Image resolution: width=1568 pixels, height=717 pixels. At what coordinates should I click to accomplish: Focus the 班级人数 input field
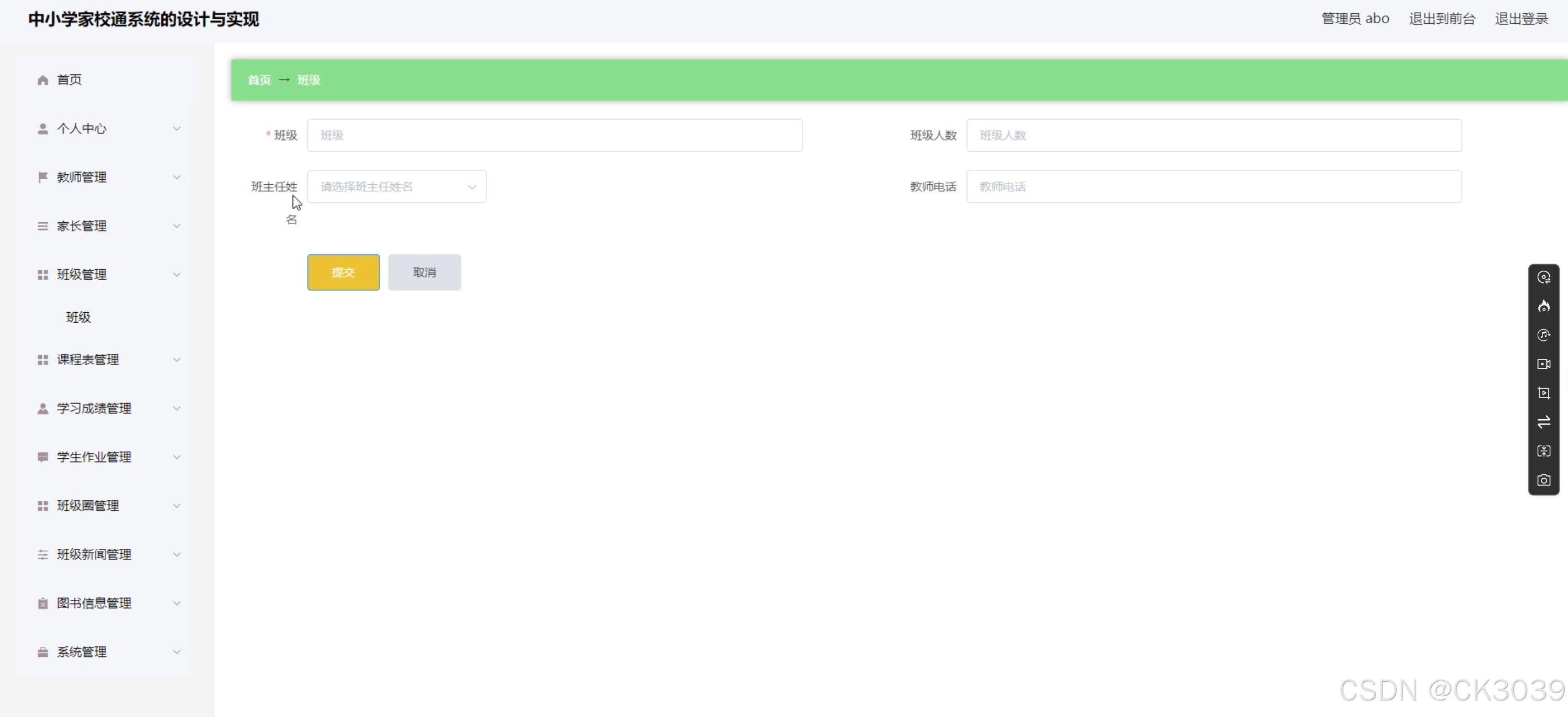(x=1213, y=136)
